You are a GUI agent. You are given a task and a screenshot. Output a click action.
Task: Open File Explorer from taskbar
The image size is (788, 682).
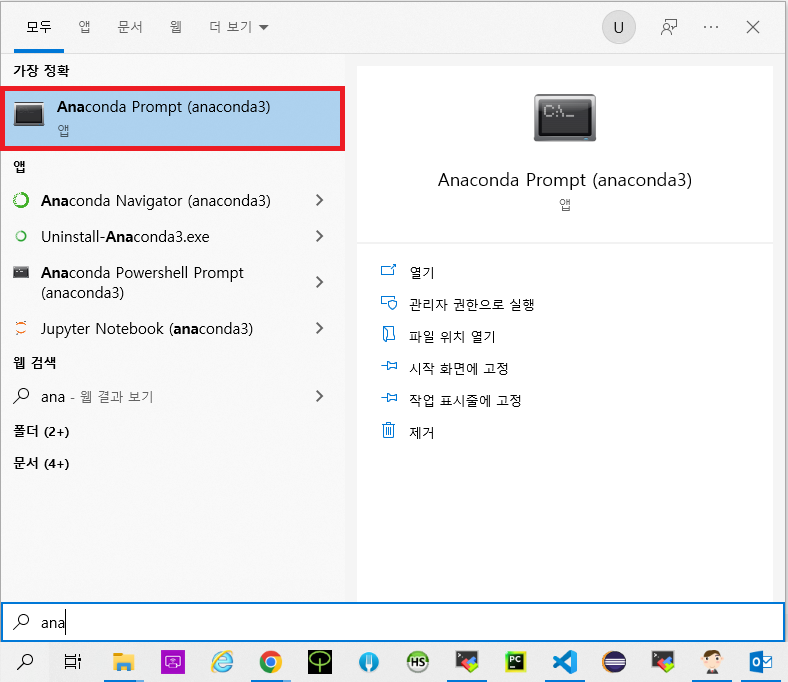point(123,662)
